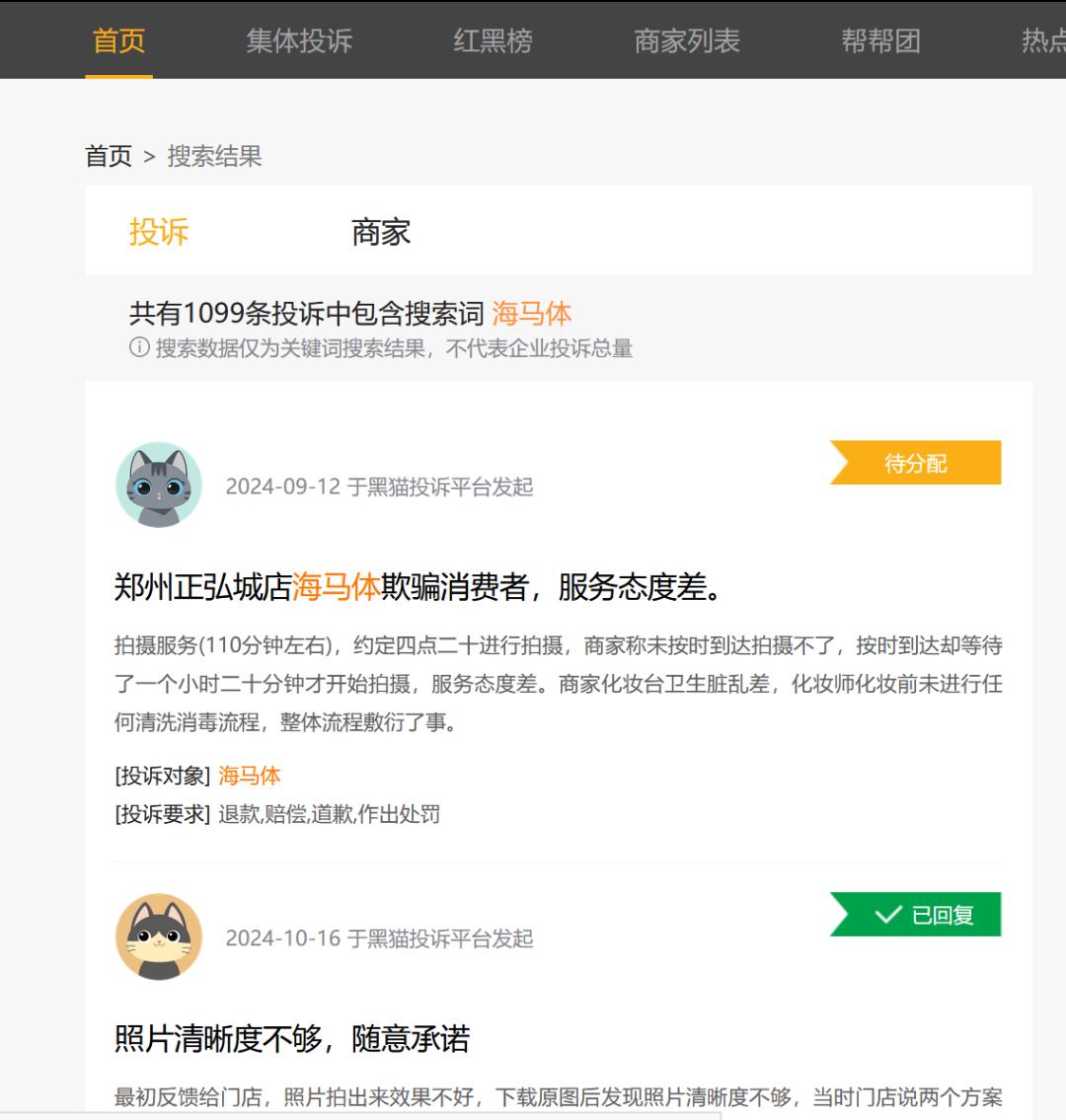
Task: Click the date text 2024-09-12 于黑猫投诉平台发起
Action: 379,486
